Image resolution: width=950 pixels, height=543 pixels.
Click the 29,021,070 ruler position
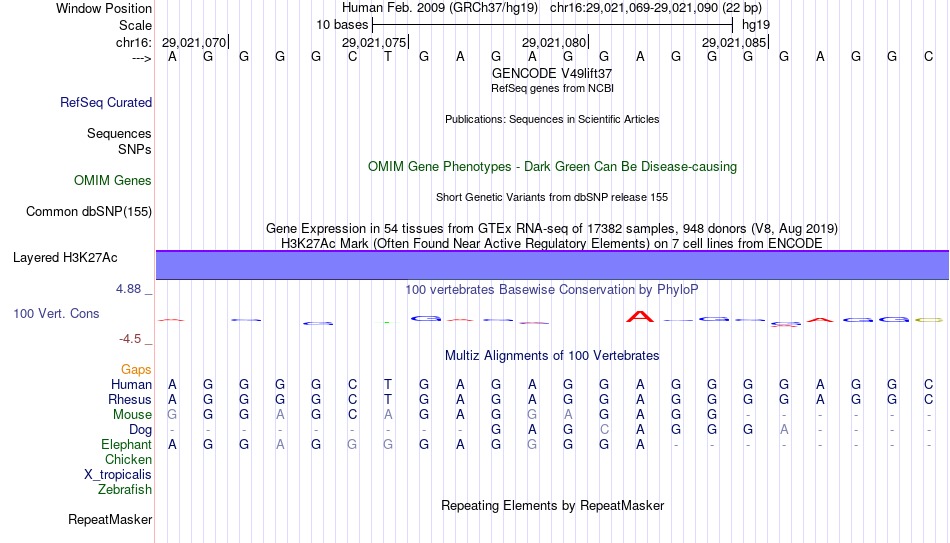(194, 42)
